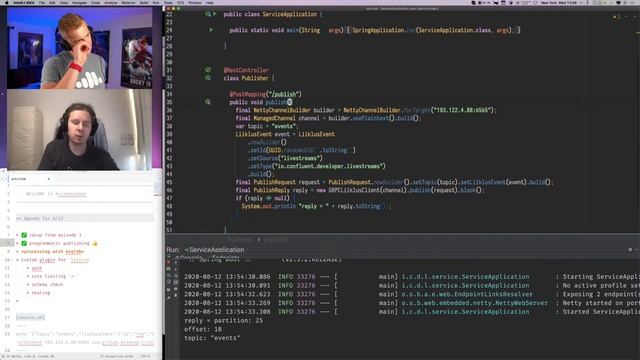
Task: Open the Edit menu
Action: pyautogui.click(x=52, y=2)
